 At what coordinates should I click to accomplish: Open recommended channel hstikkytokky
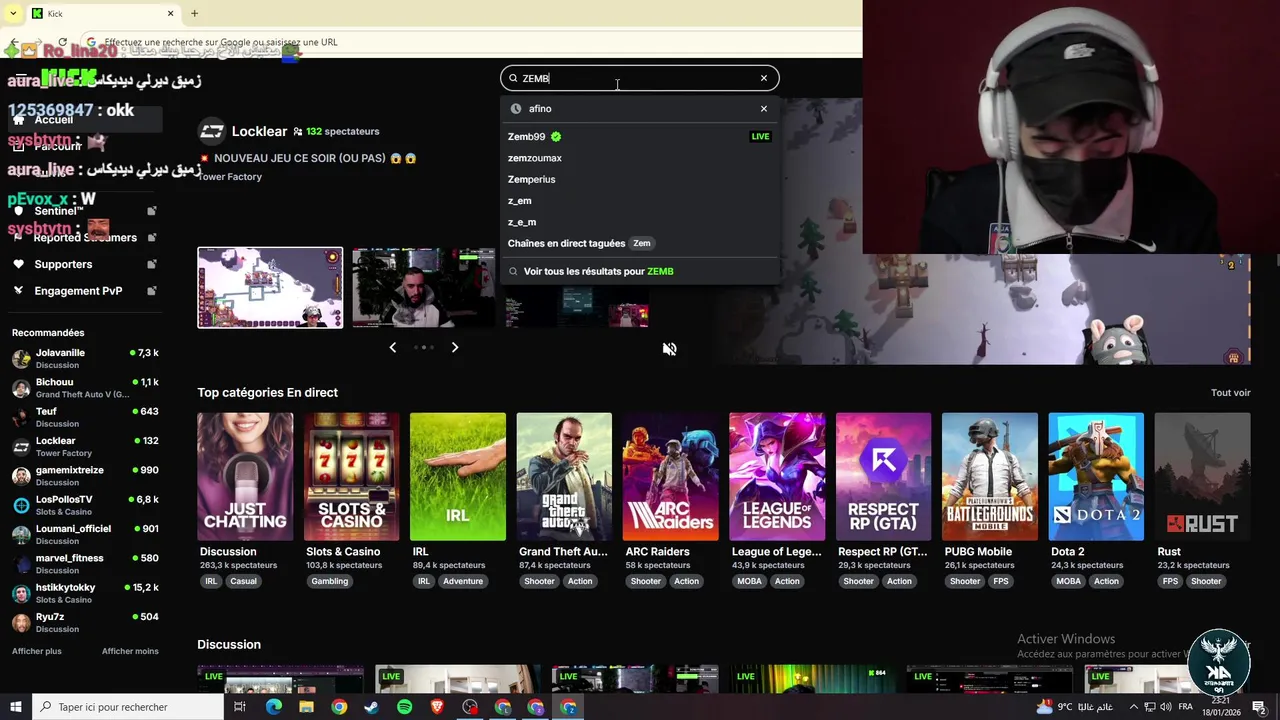point(85,593)
